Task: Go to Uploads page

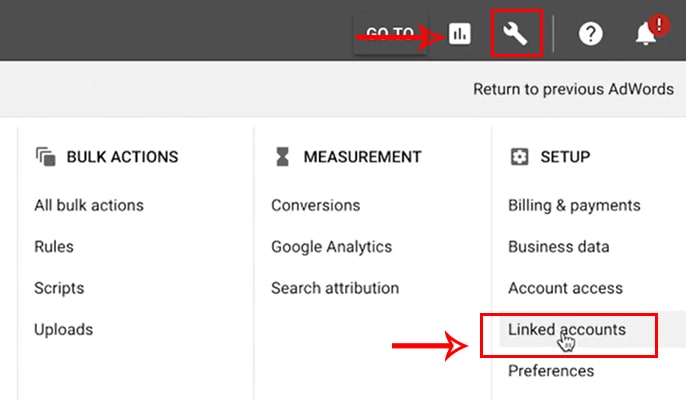Action: click(x=63, y=330)
